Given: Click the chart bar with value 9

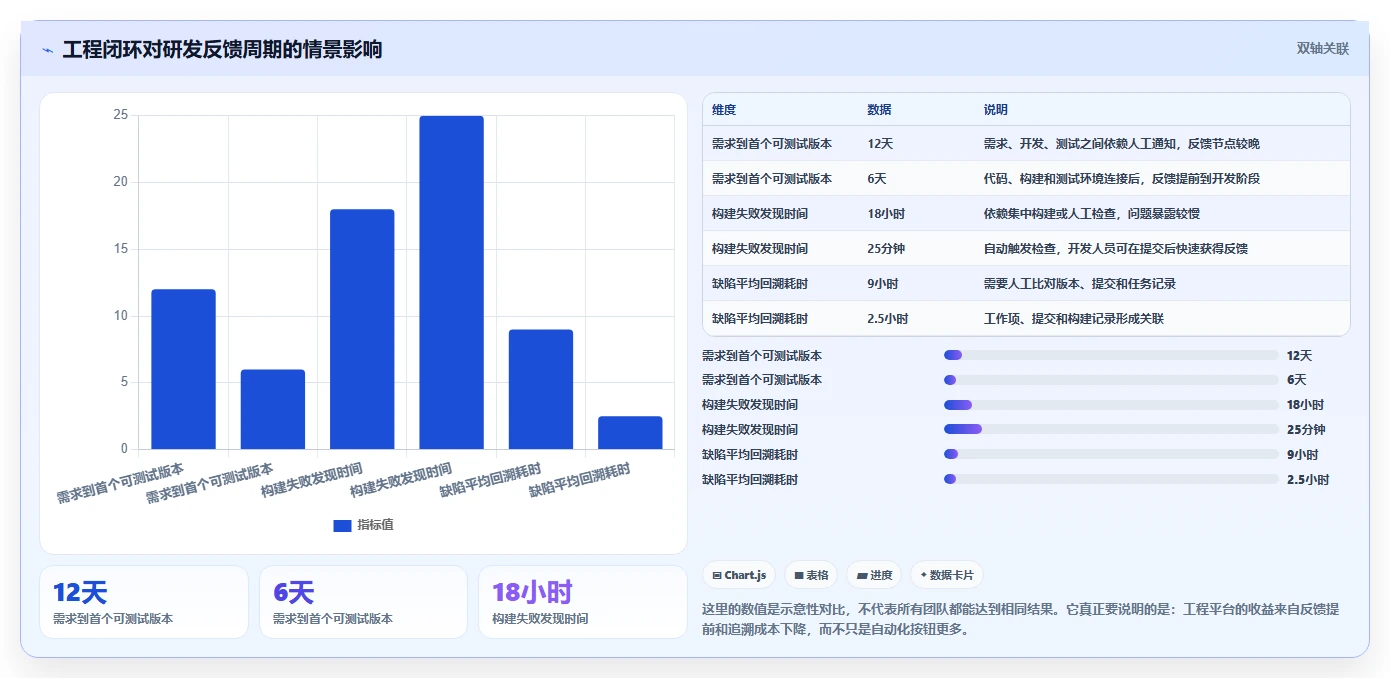Looking at the screenshot, I should point(541,389).
